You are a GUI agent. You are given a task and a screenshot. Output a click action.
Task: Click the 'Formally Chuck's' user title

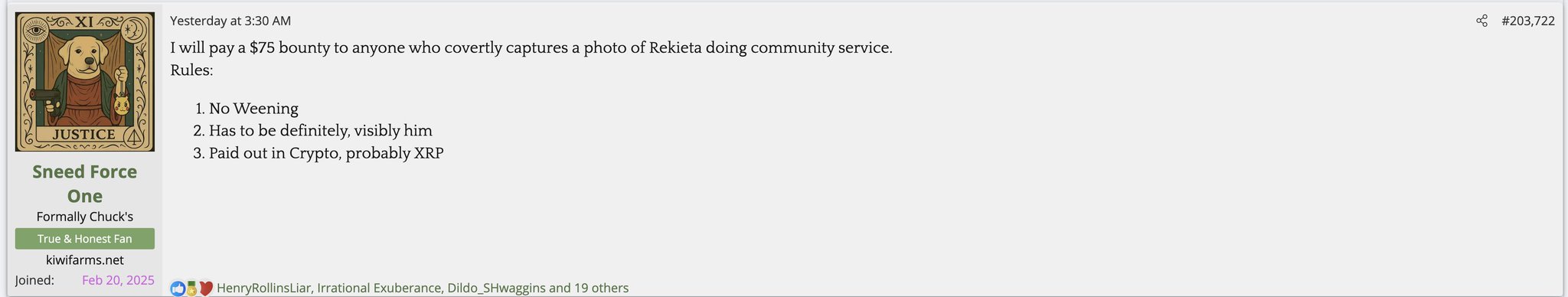[84, 217]
